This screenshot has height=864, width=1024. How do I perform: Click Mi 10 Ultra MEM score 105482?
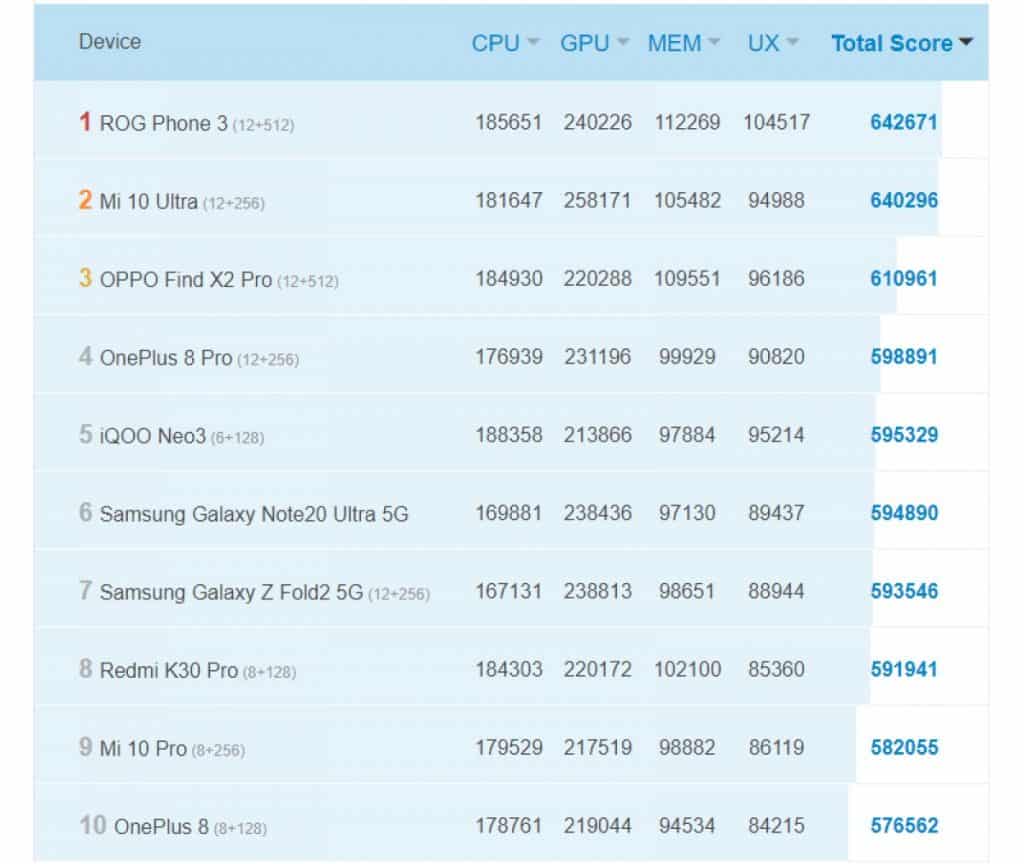(687, 200)
